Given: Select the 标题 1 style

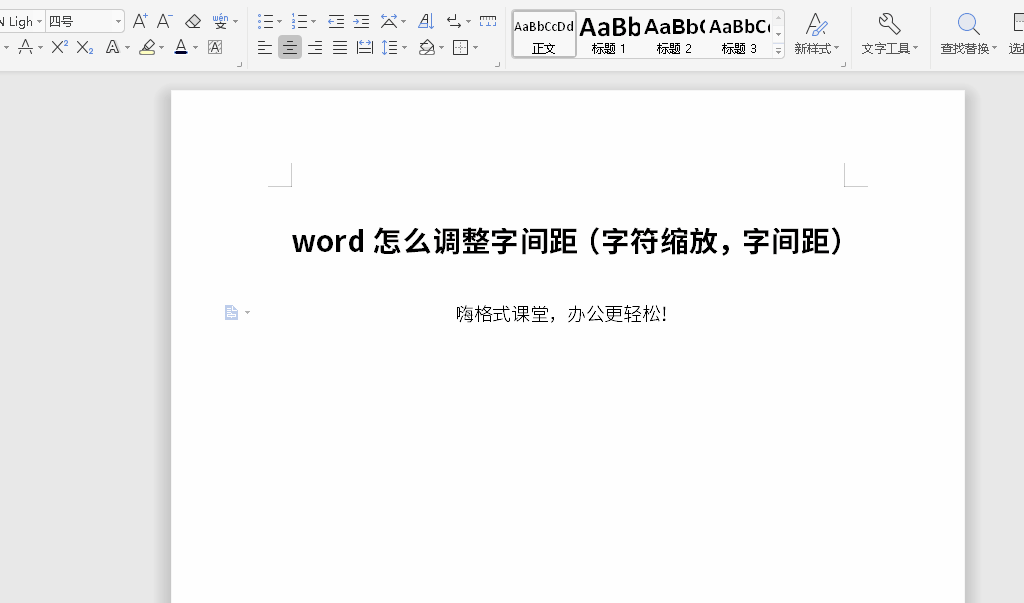Looking at the screenshot, I should point(609,34).
